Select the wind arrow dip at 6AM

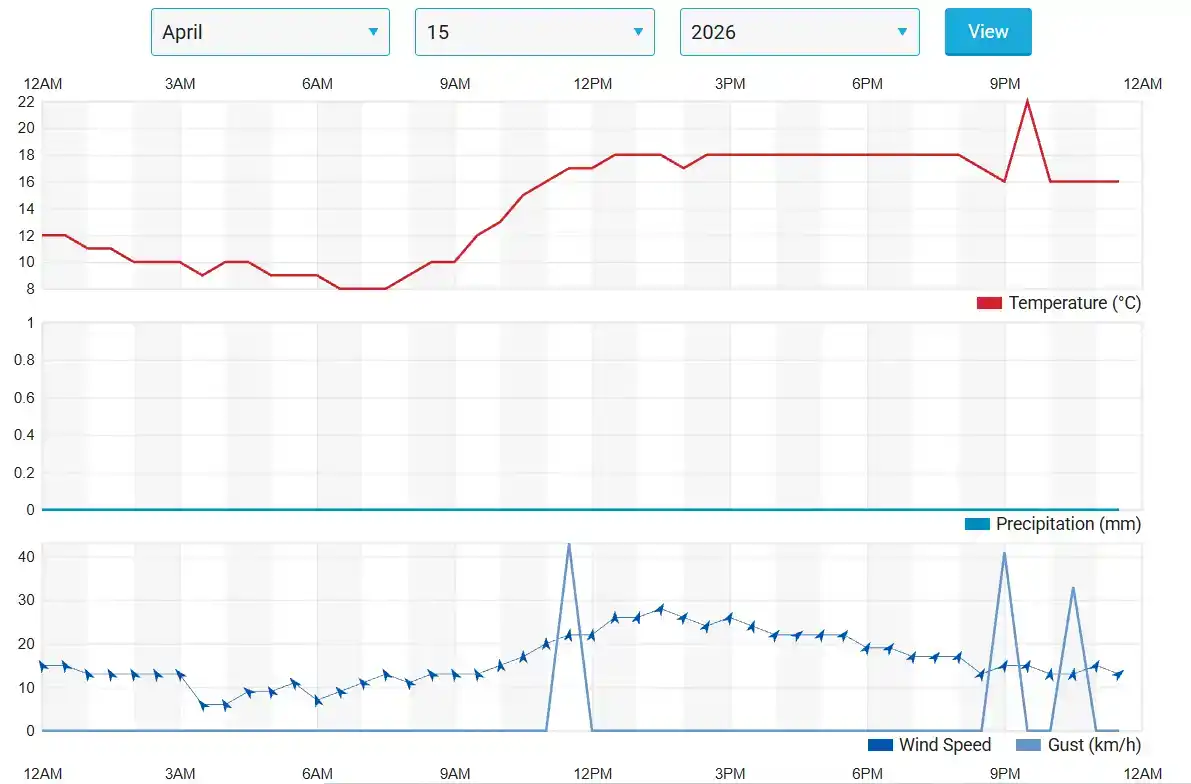318,700
